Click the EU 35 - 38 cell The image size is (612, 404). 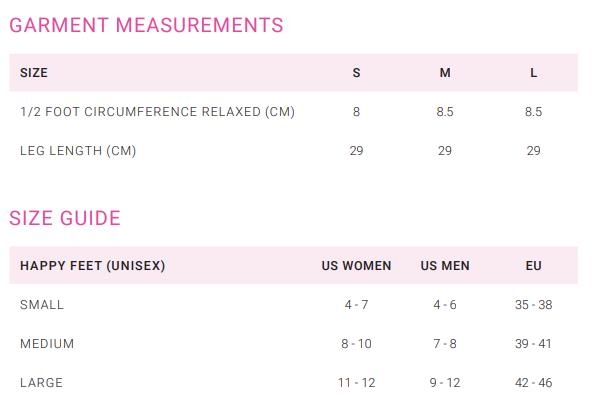coord(534,305)
